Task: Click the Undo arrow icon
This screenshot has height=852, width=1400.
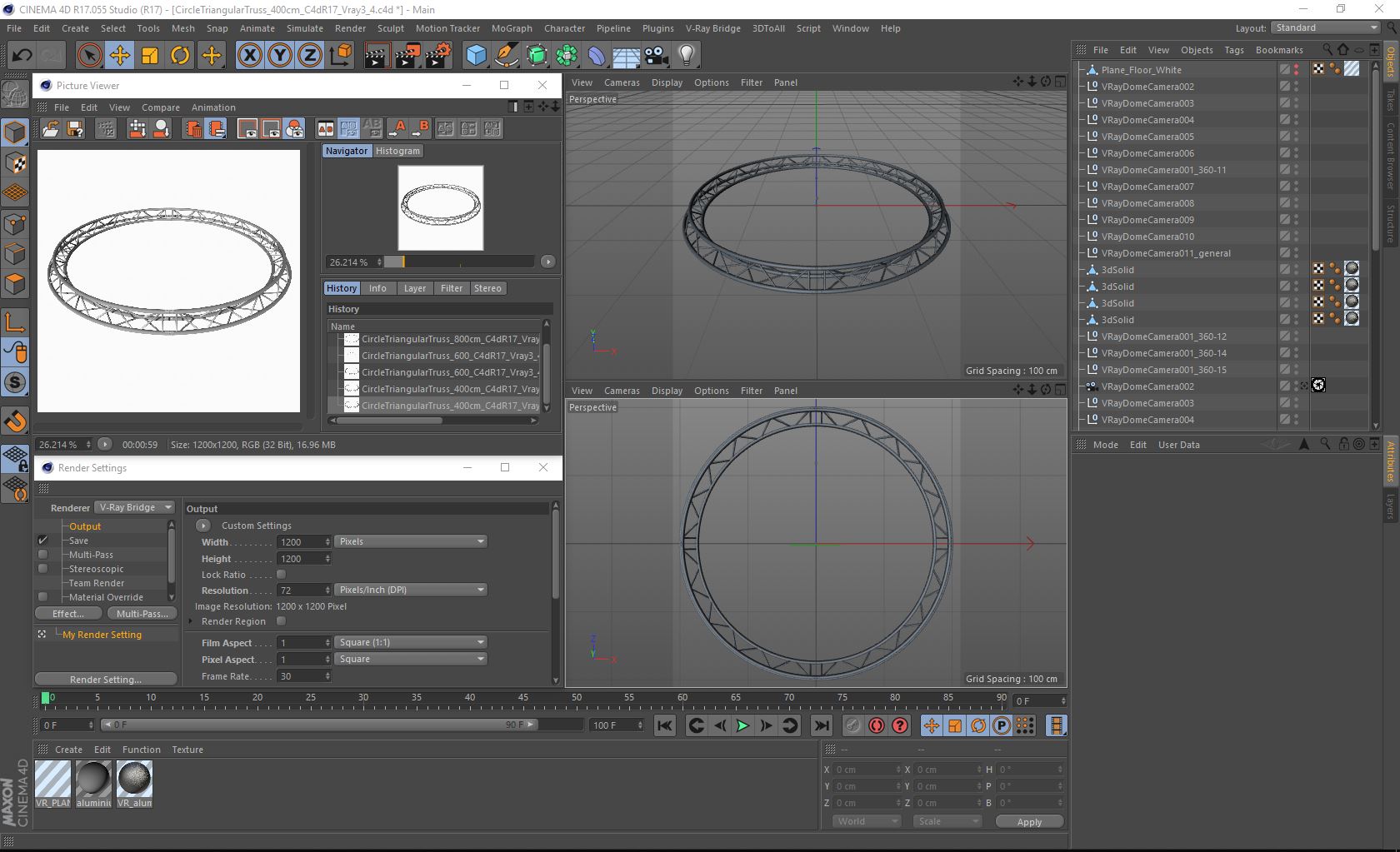Action: point(22,56)
